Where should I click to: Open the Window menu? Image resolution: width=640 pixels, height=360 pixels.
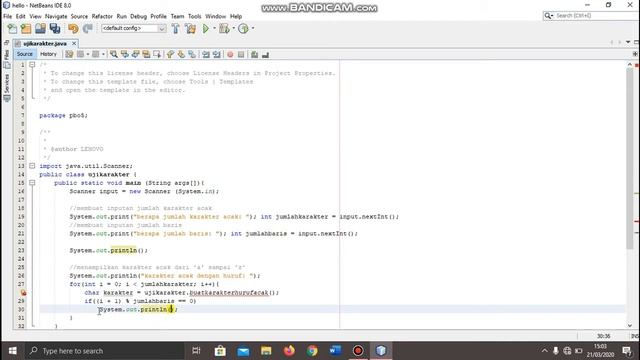[x=216, y=16]
